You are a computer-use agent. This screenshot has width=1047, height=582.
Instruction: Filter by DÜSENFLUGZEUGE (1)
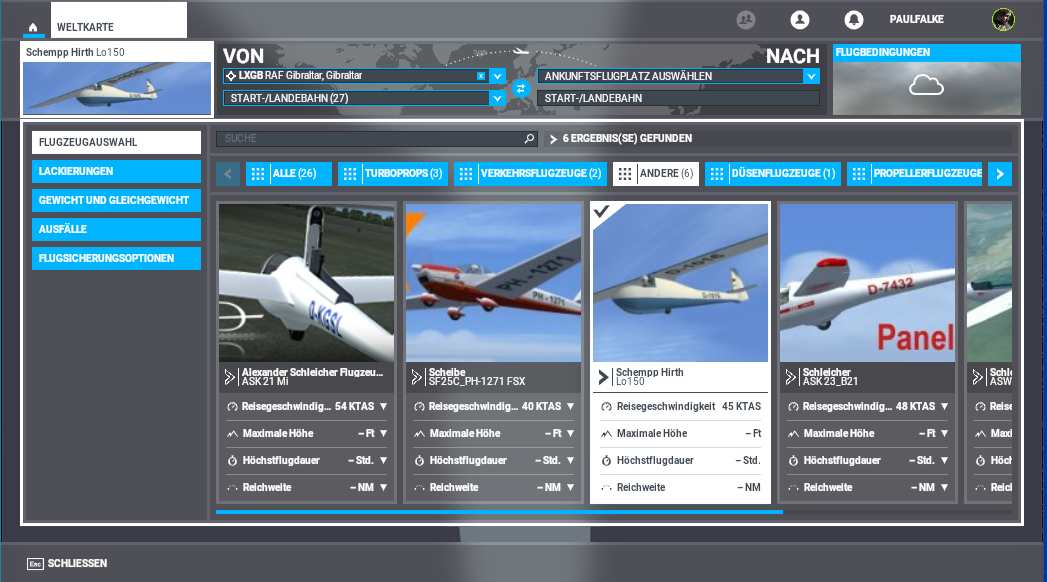pos(773,174)
